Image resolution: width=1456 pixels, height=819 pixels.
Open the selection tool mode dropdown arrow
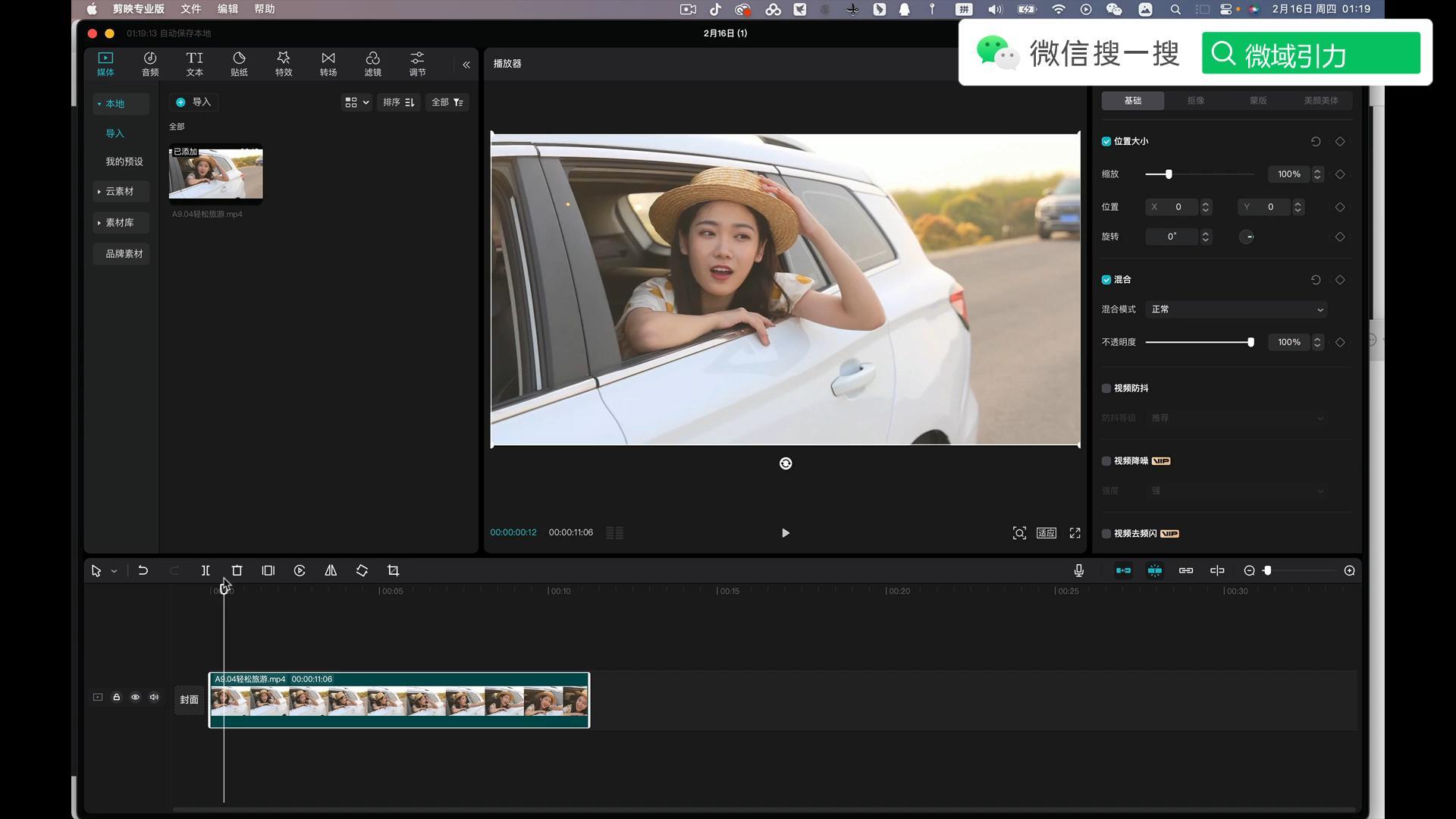click(x=114, y=571)
